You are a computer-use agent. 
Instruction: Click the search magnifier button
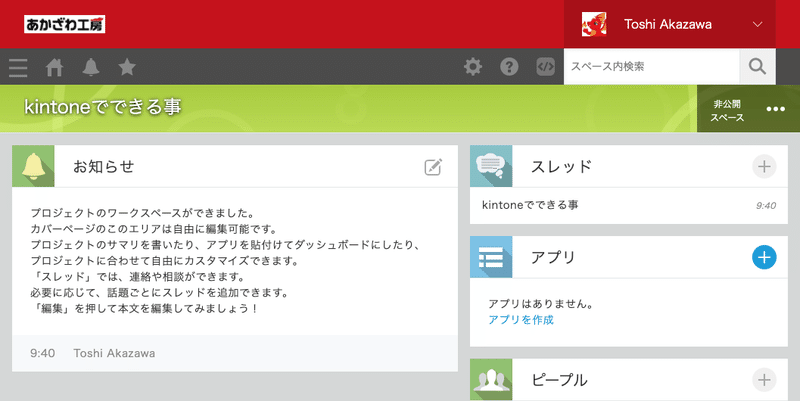click(x=757, y=66)
